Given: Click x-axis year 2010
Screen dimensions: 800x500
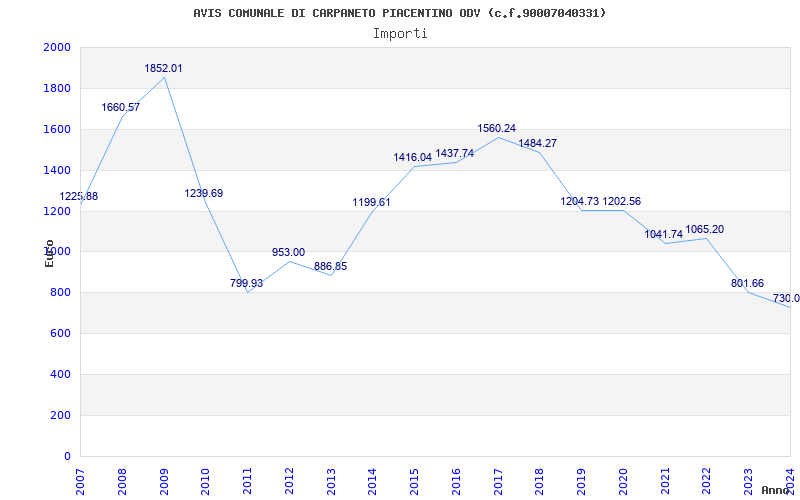Looking at the screenshot, I should 206,481.
